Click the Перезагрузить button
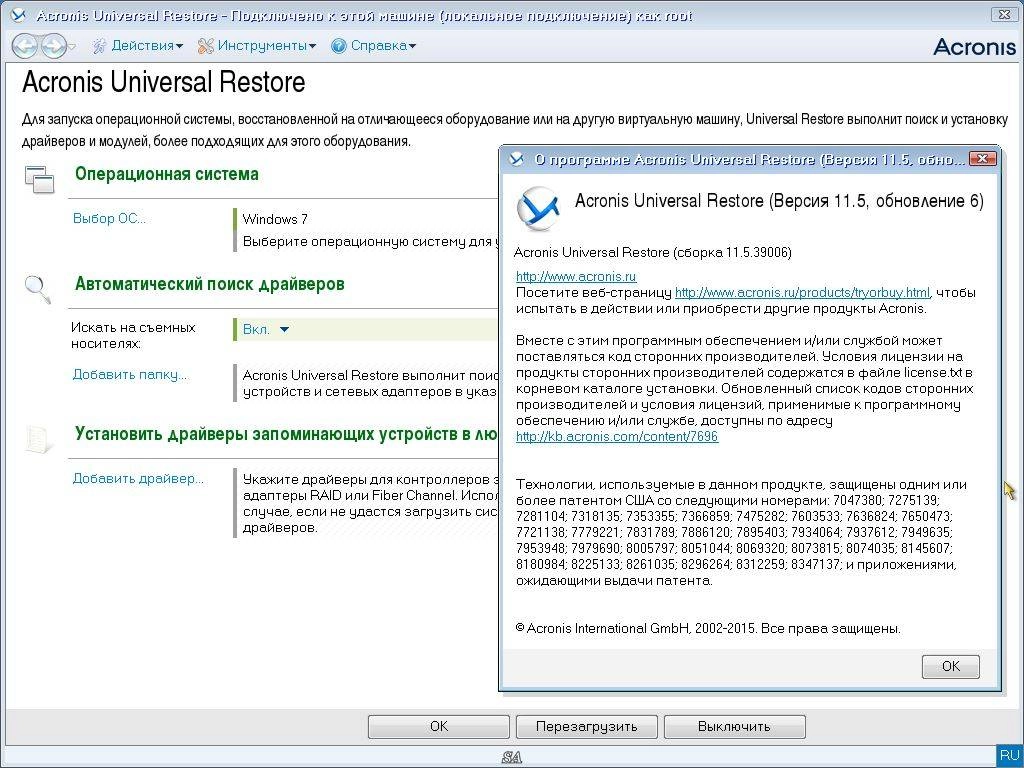 pos(586,726)
